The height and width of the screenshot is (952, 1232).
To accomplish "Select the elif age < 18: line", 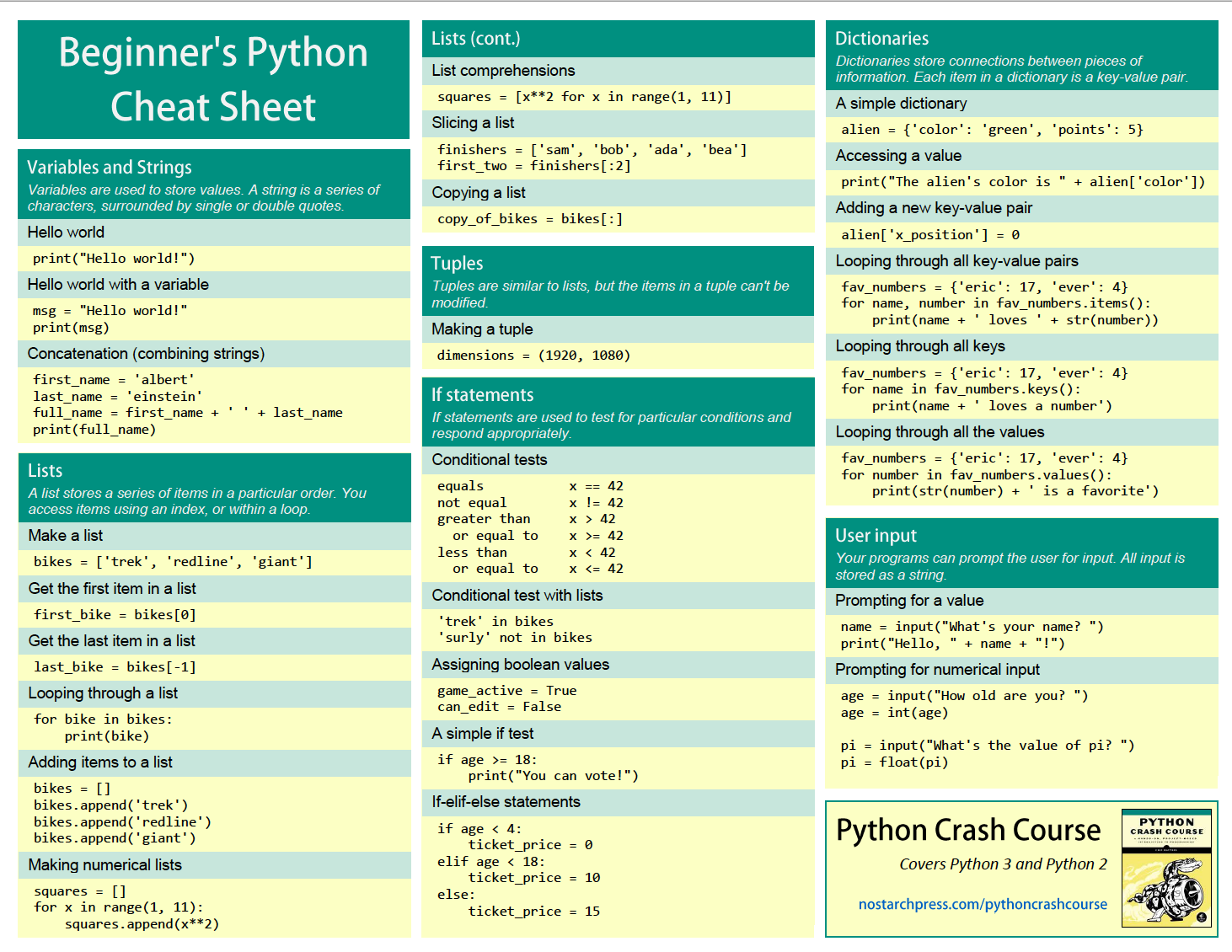I will click(x=491, y=862).
